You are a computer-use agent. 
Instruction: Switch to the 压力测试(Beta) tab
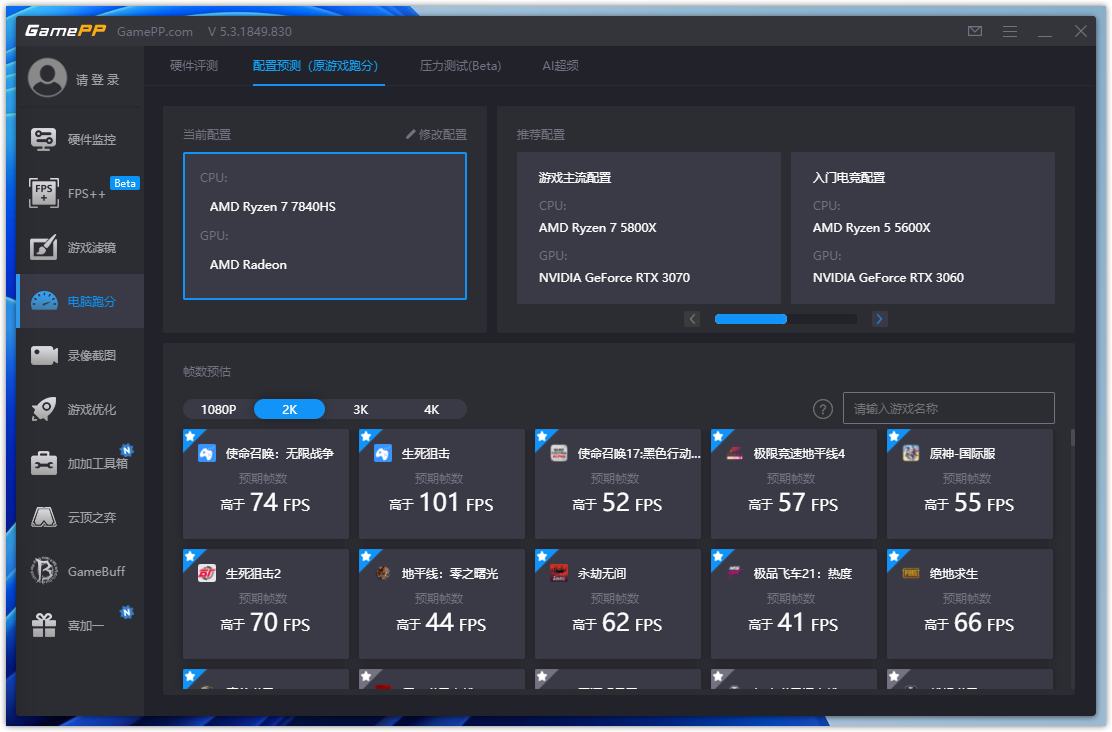[x=460, y=66]
